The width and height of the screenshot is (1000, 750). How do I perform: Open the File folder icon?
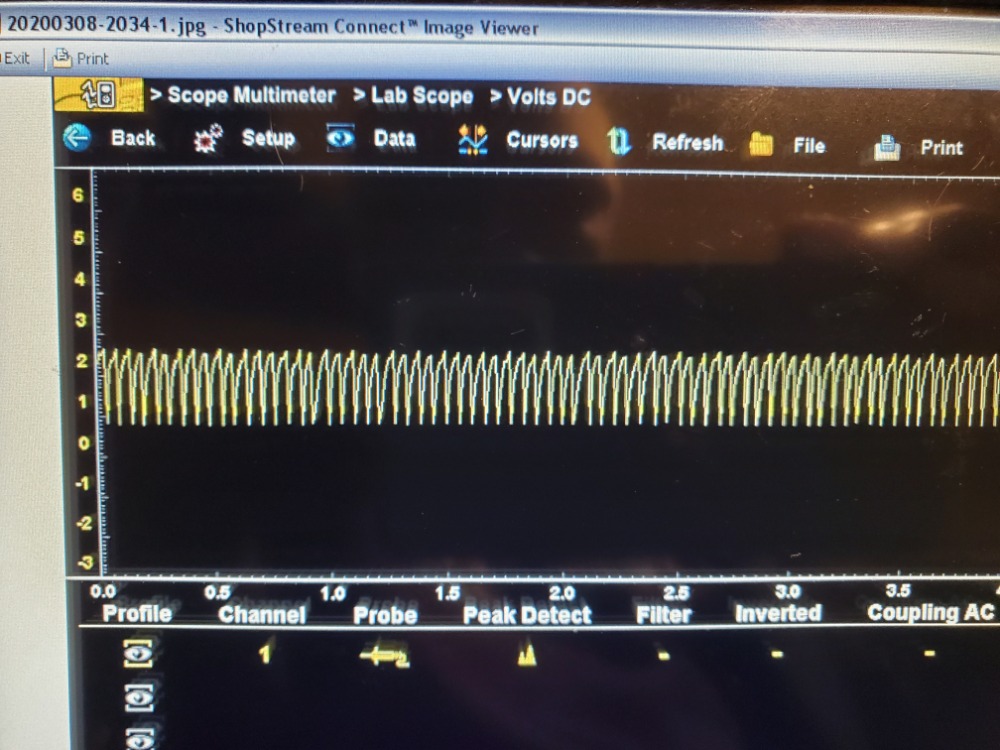(x=761, y=145)
